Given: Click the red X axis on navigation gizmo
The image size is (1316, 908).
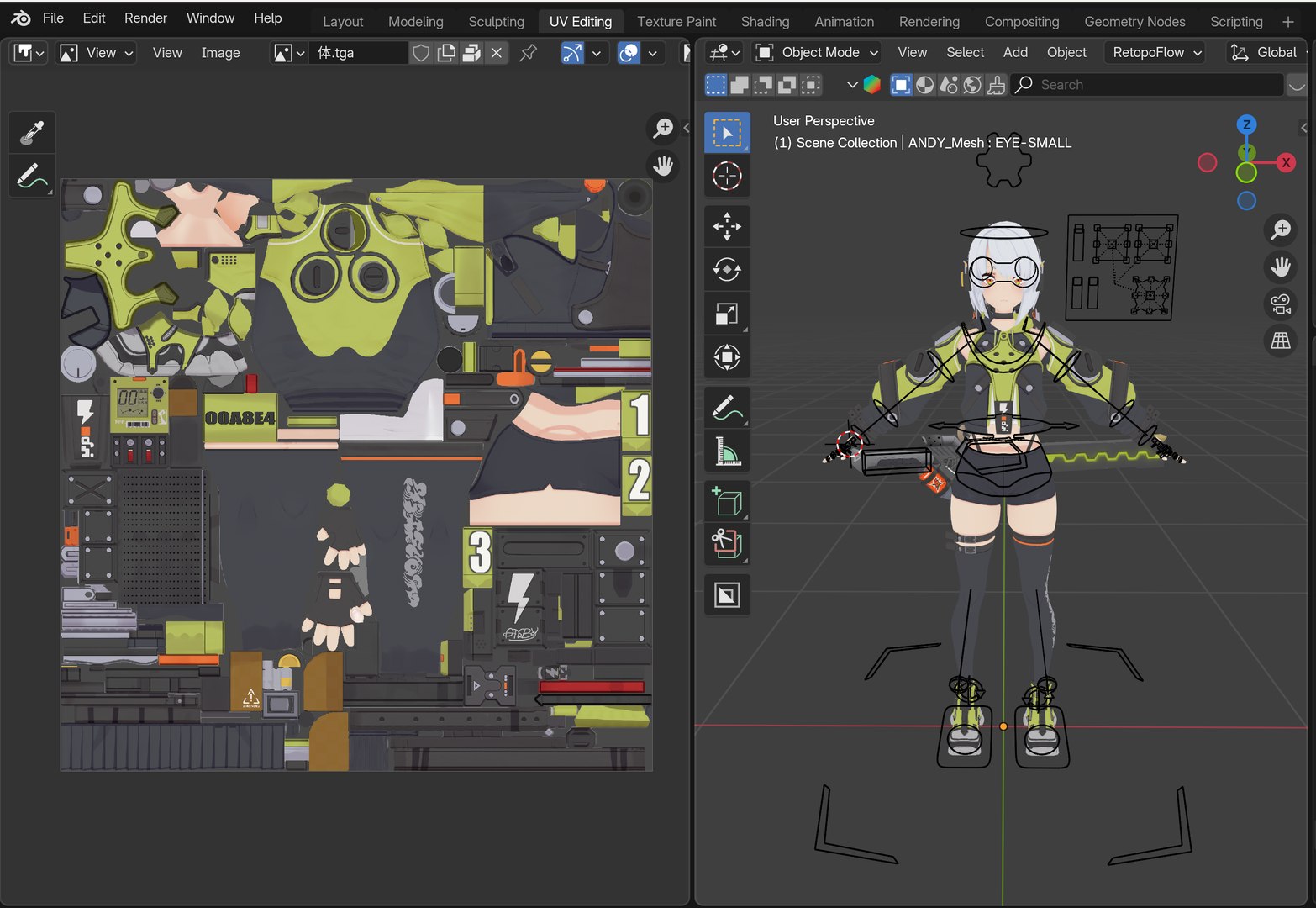Looking at the screenshot, I should (1286, 162).
